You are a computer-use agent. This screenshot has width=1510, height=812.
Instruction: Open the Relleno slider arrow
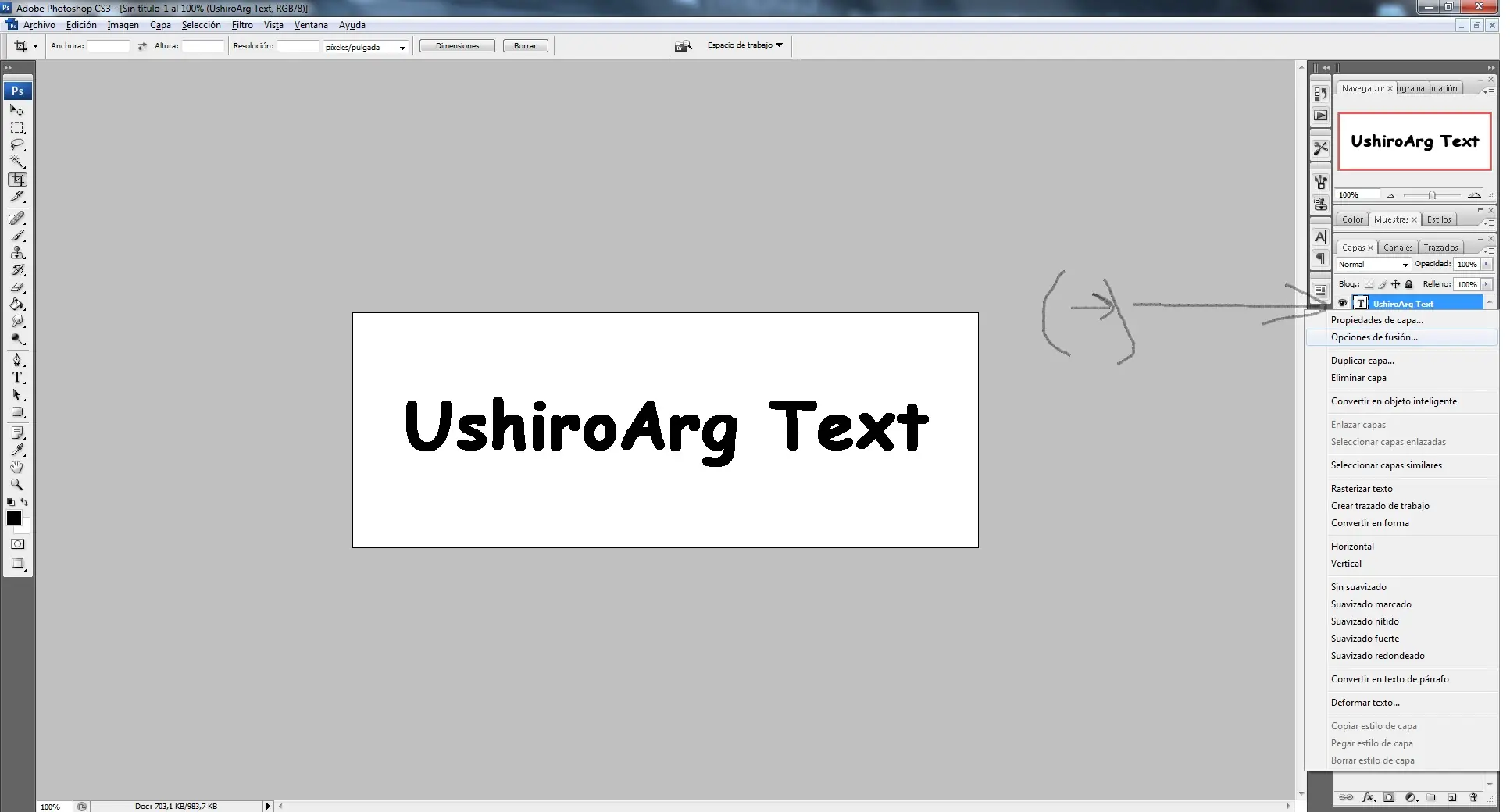click(1486, 284)
